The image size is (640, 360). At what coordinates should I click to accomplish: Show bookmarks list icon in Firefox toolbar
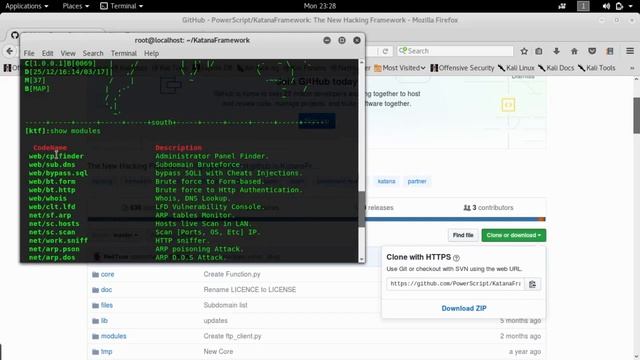click(x=539, y=51)
